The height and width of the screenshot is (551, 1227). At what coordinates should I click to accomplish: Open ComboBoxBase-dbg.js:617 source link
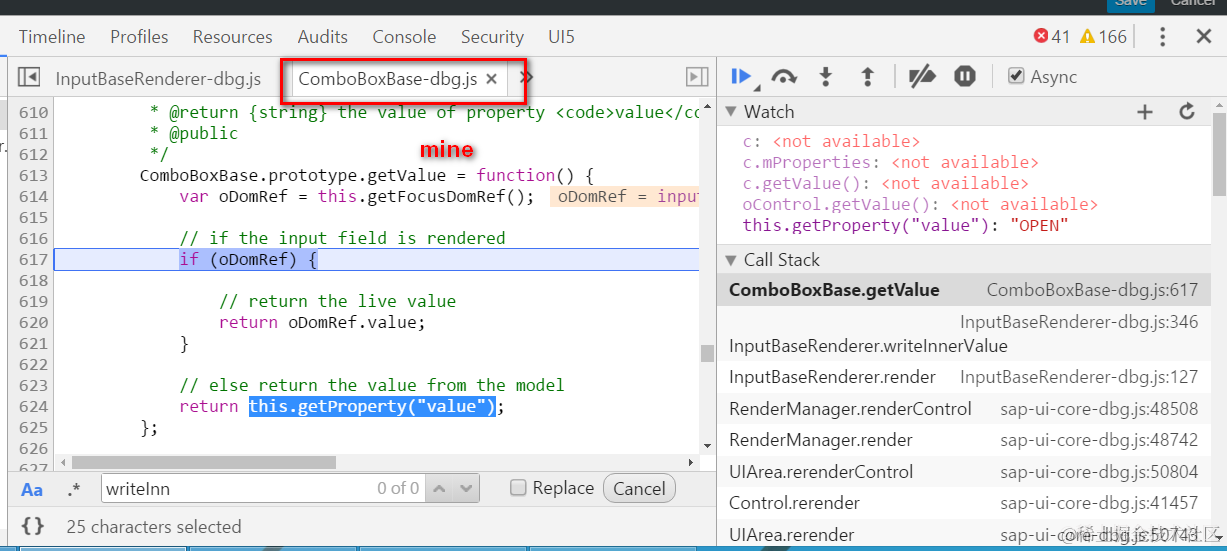[x=1092, y=290]
